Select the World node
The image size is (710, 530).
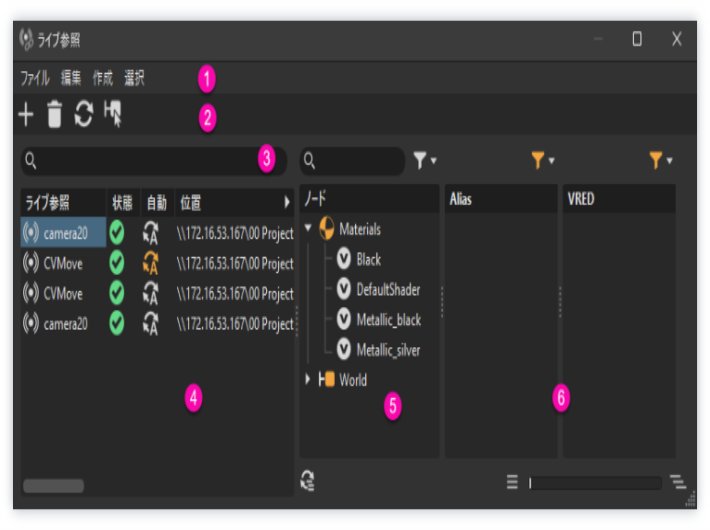pos(353,380)
